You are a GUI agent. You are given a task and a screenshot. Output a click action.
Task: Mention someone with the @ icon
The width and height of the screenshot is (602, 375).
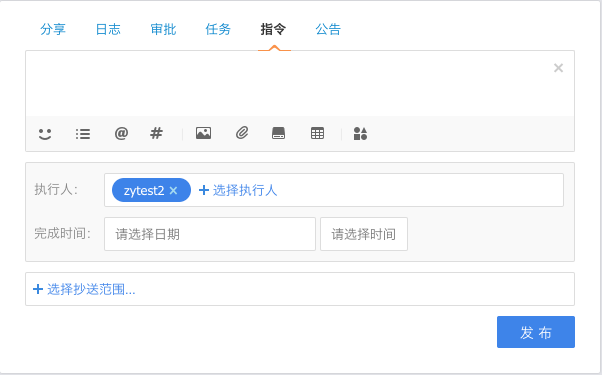tap(121, 134)
